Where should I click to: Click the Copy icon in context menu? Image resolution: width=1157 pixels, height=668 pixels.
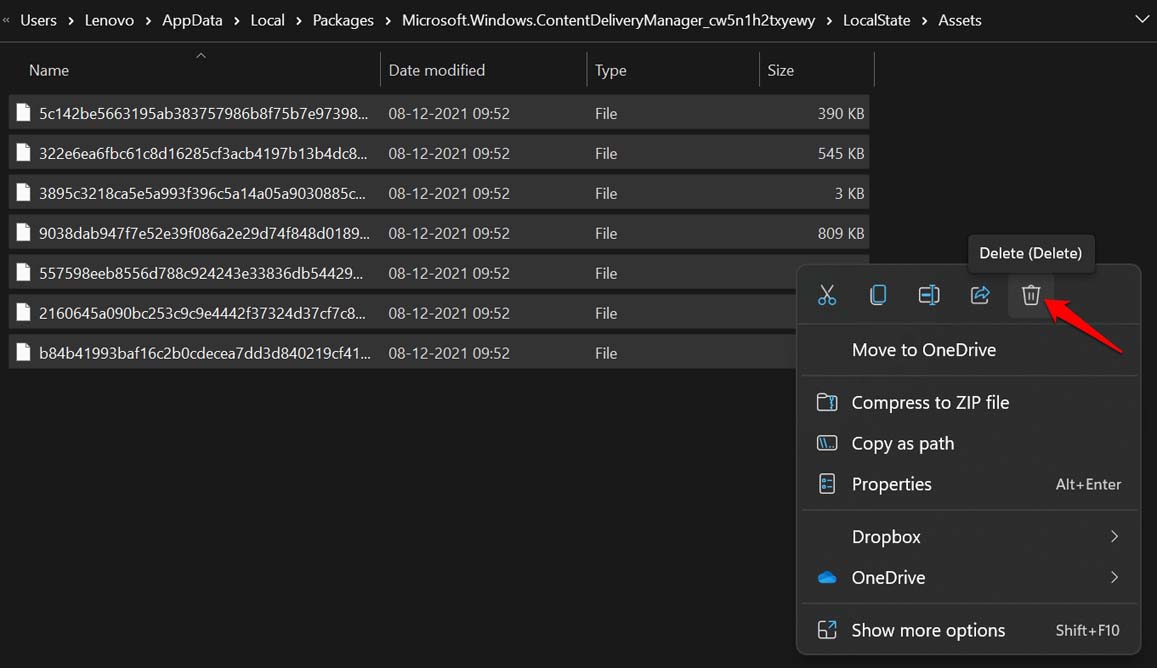tap(878, 295)
